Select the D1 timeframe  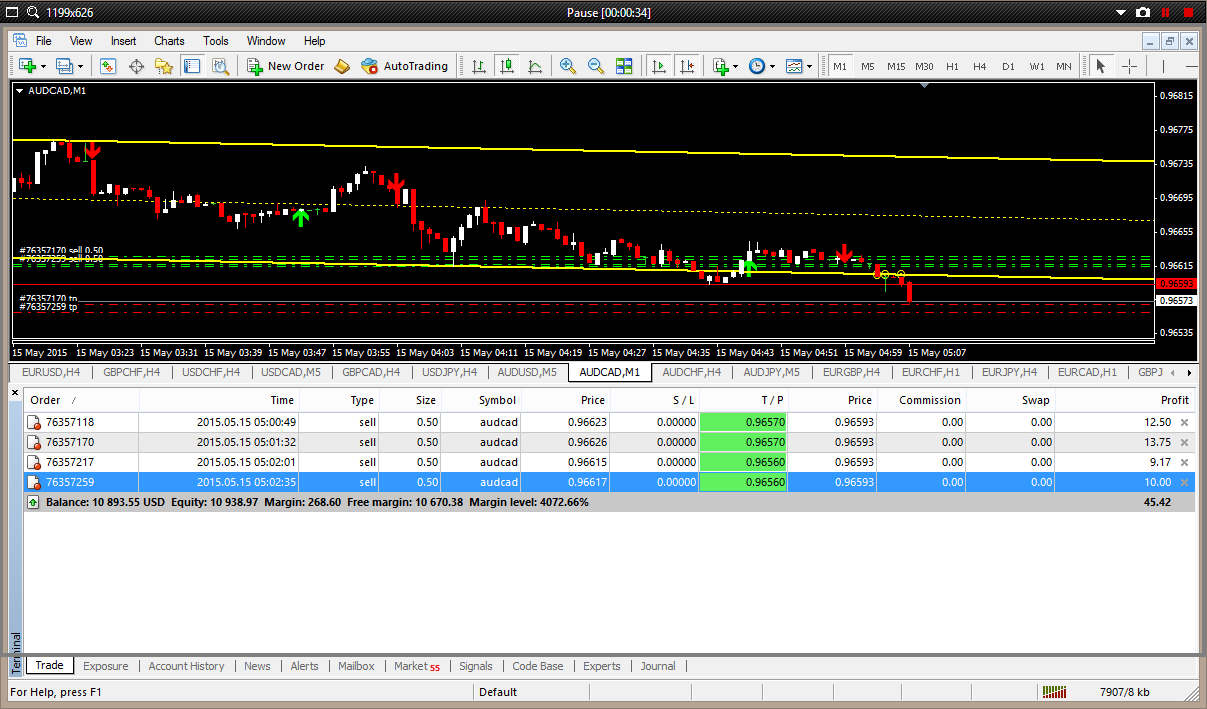pyautogui.click(x=1008, y=66)
